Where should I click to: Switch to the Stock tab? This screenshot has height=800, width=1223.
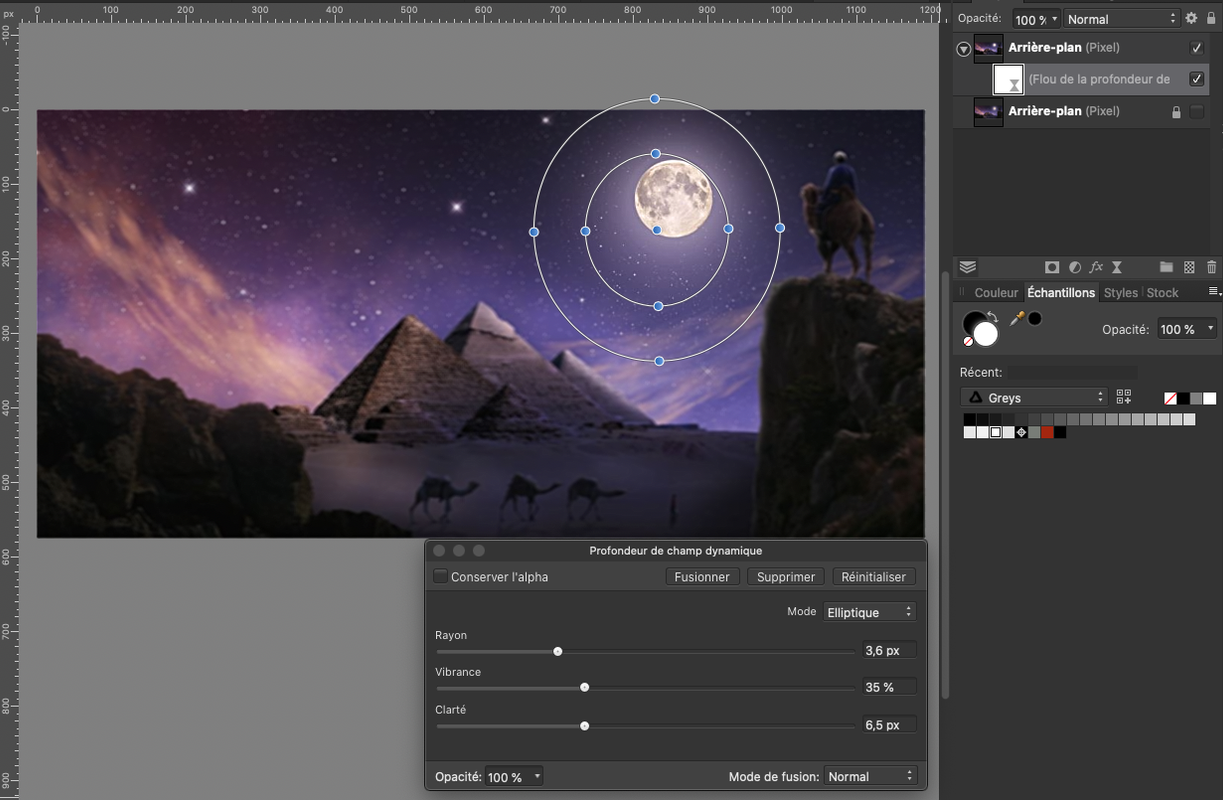[1162, 293]
